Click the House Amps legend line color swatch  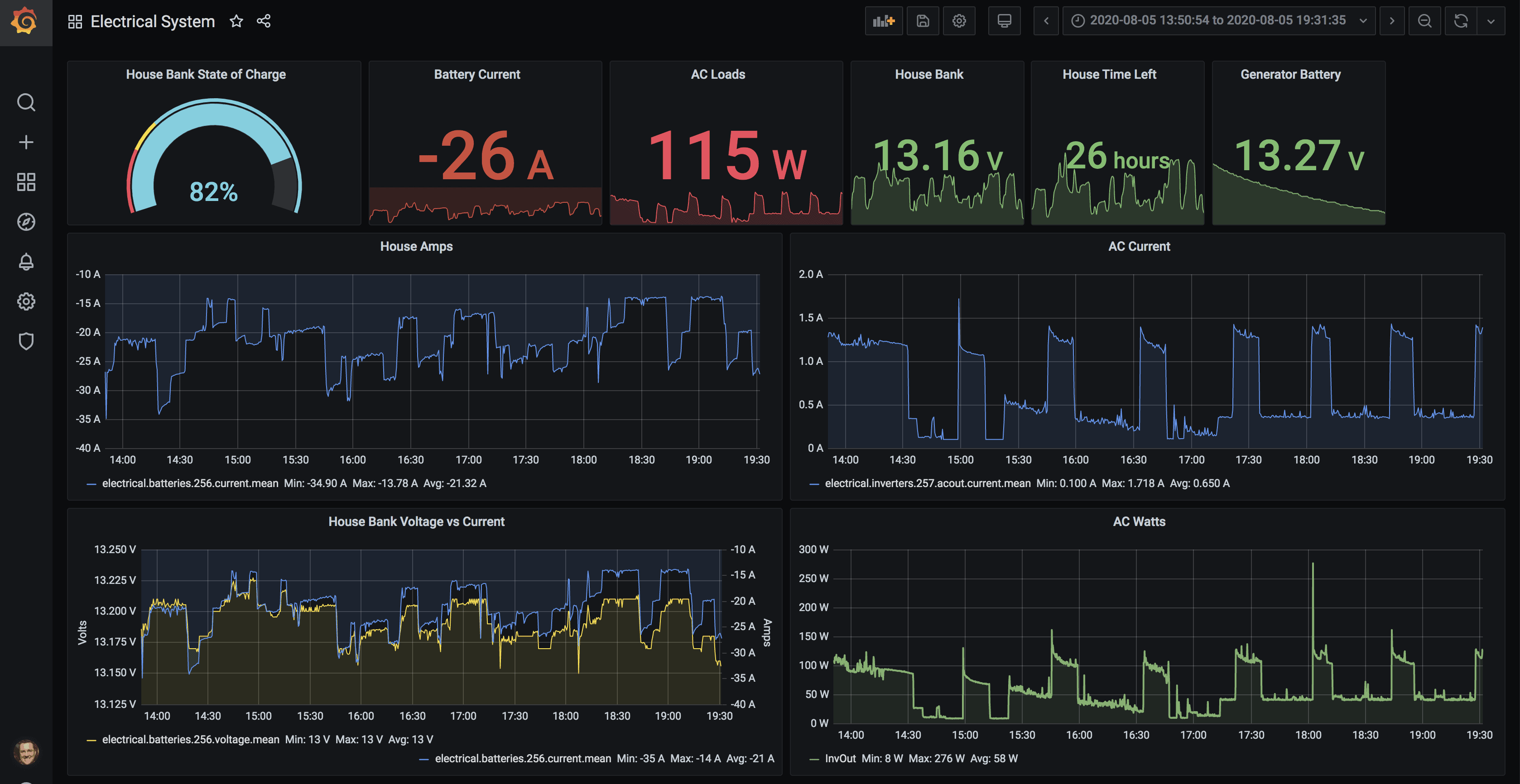click(91, 484)
